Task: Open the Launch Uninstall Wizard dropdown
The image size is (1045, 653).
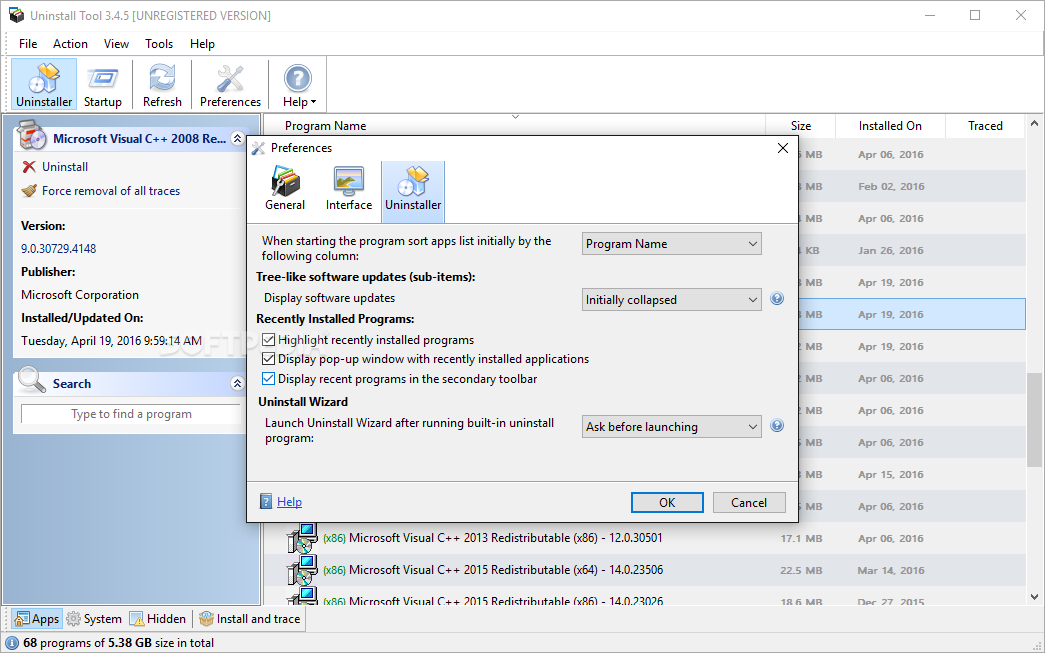Action: (671, 426)
